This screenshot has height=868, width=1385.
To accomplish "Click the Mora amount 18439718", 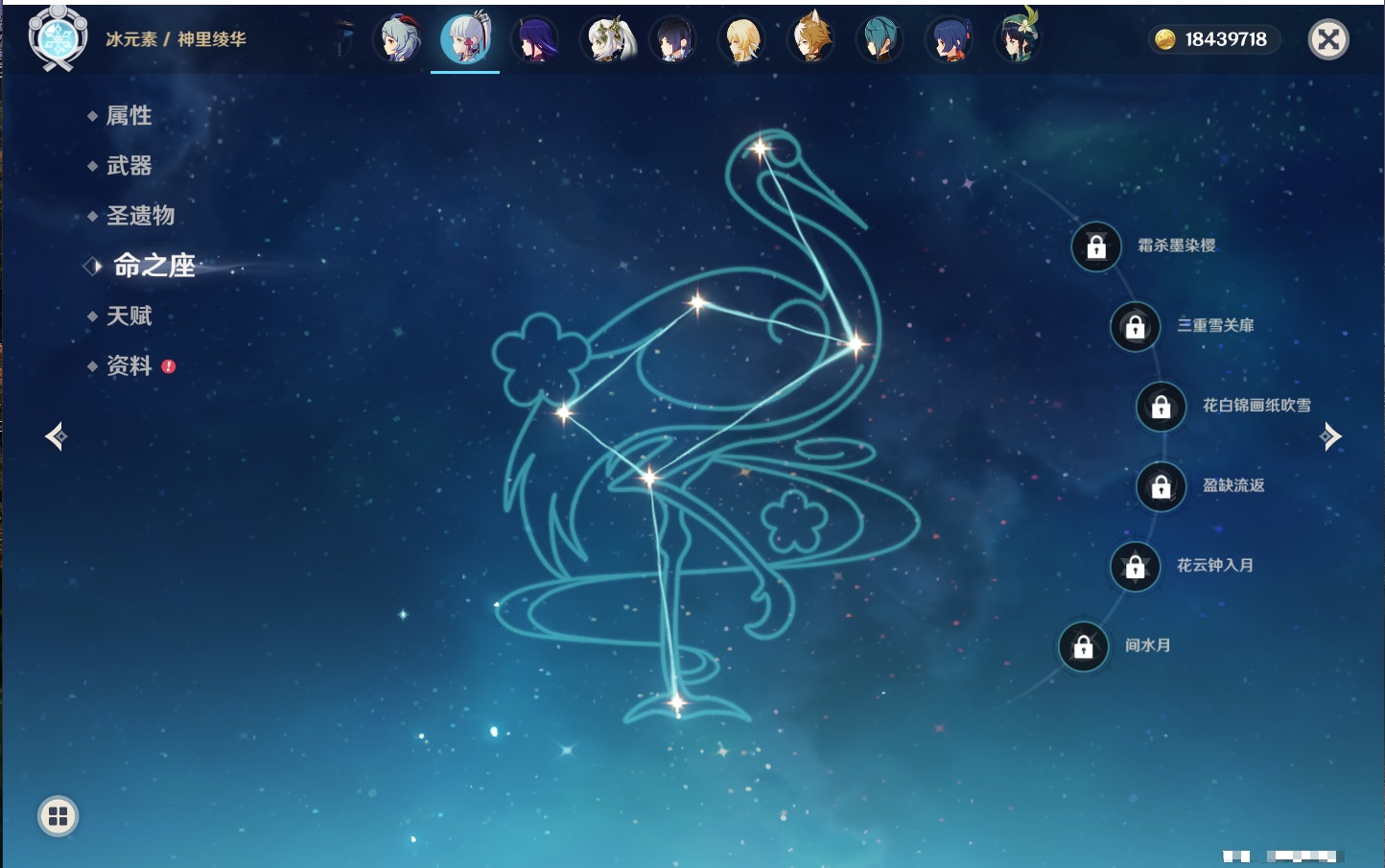I will 1226,39.
